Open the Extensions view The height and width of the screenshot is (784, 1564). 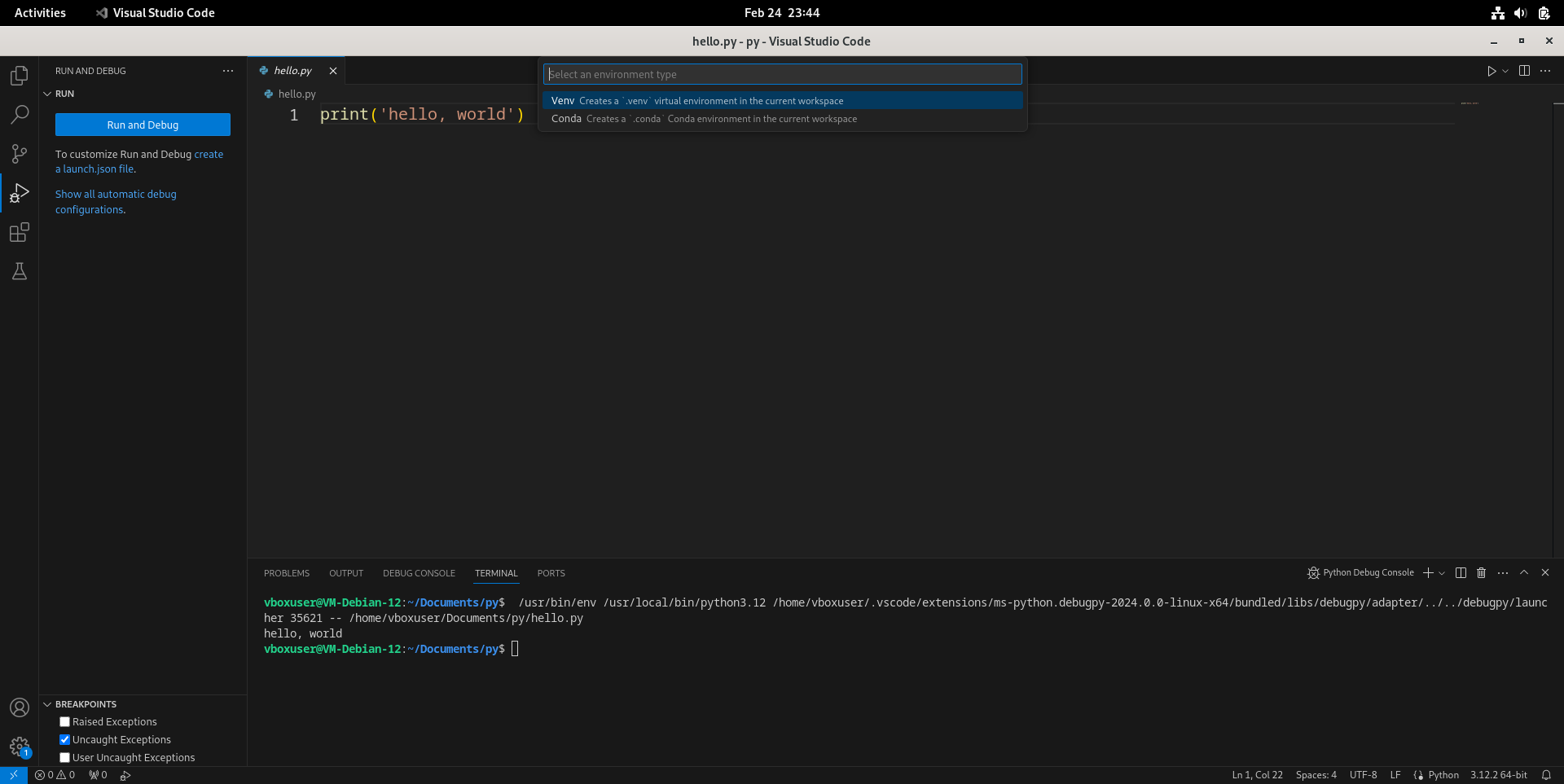click(x=20, y=232)
